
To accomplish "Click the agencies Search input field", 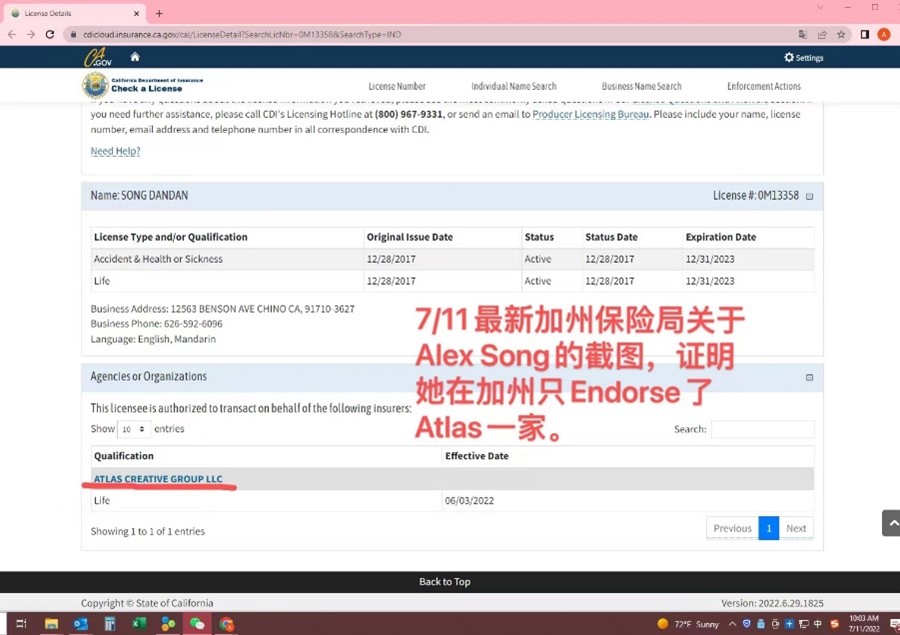I will tap(762, 429).
